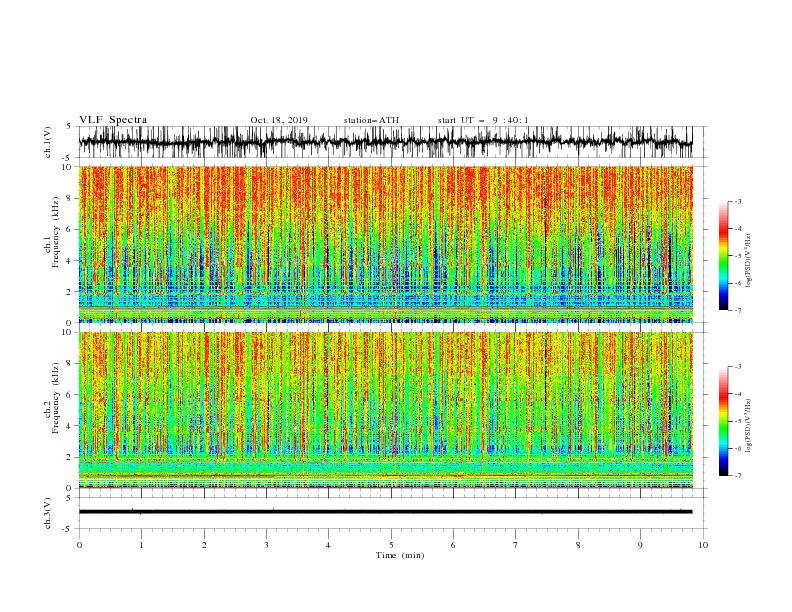This screenshot has width=792, height=612.
Task: Select the date text "Oct. 18, 2019"
Action: 279,120
